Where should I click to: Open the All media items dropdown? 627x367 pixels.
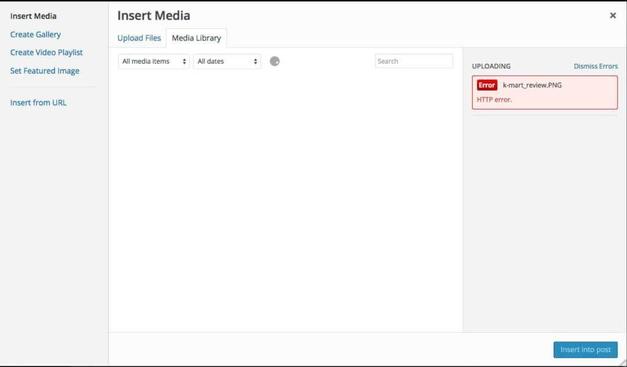click(154, 61)
